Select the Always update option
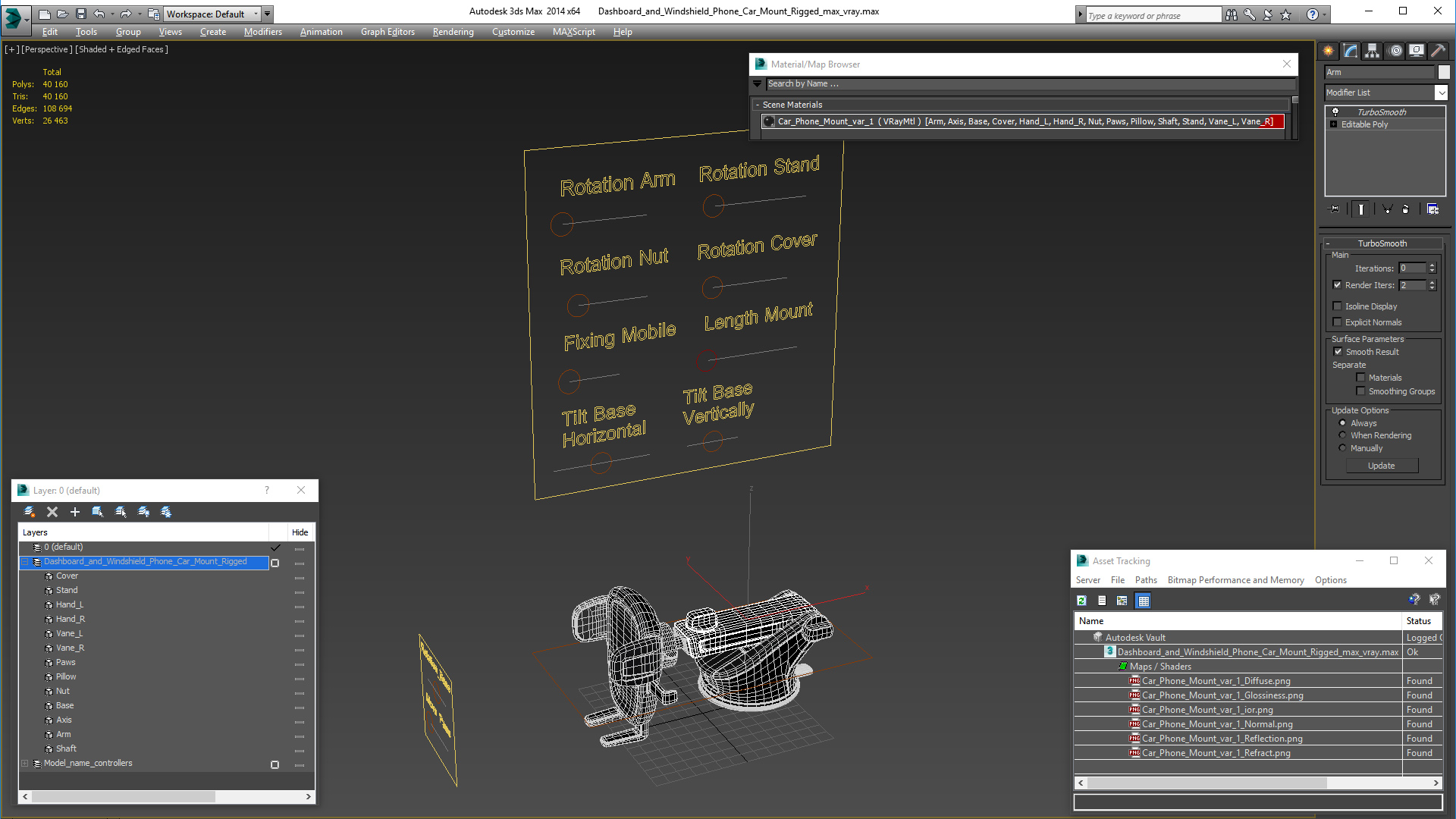 (x=1343, y=423)
